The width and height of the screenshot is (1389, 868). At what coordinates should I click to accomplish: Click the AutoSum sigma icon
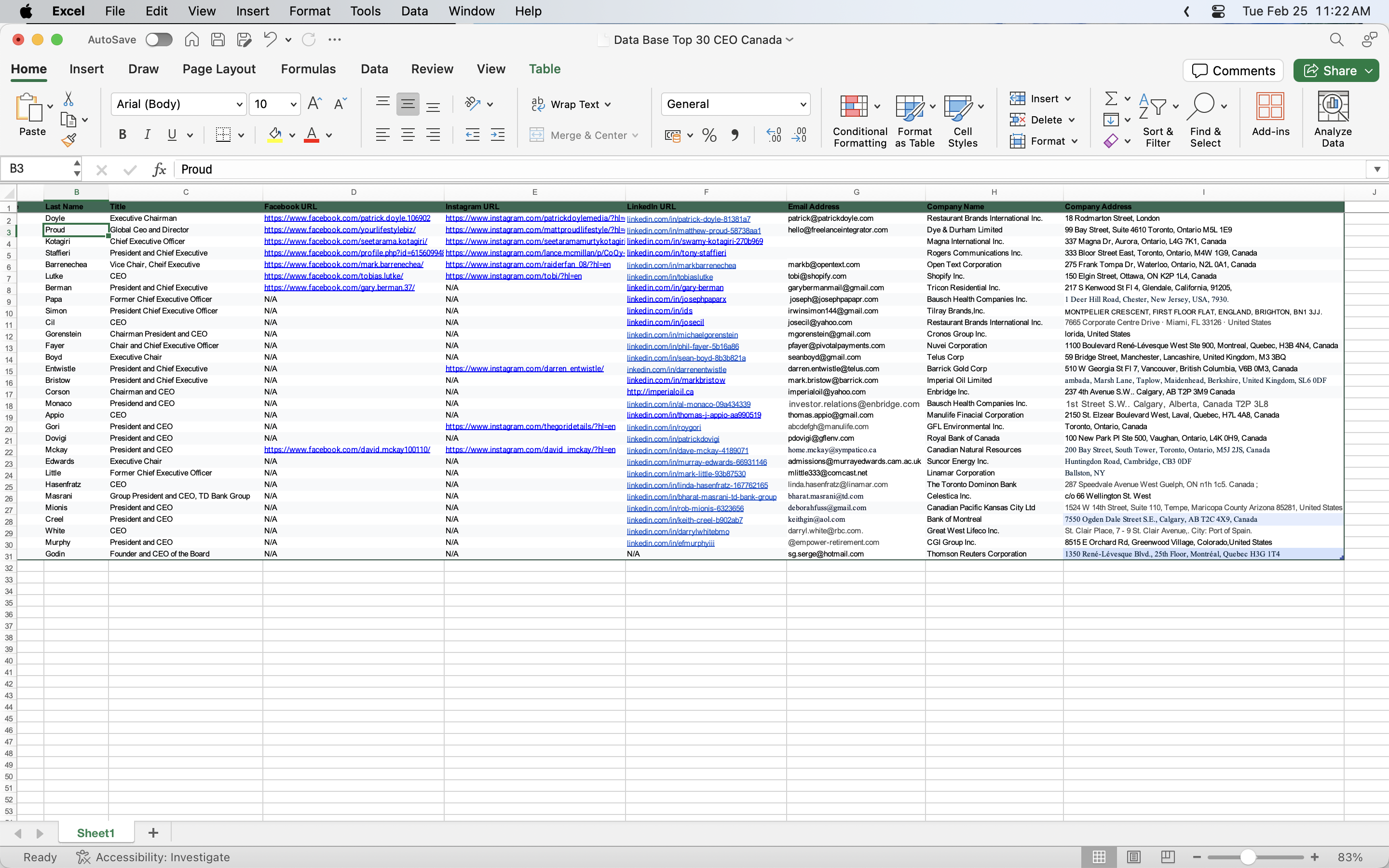(1111, 99)
